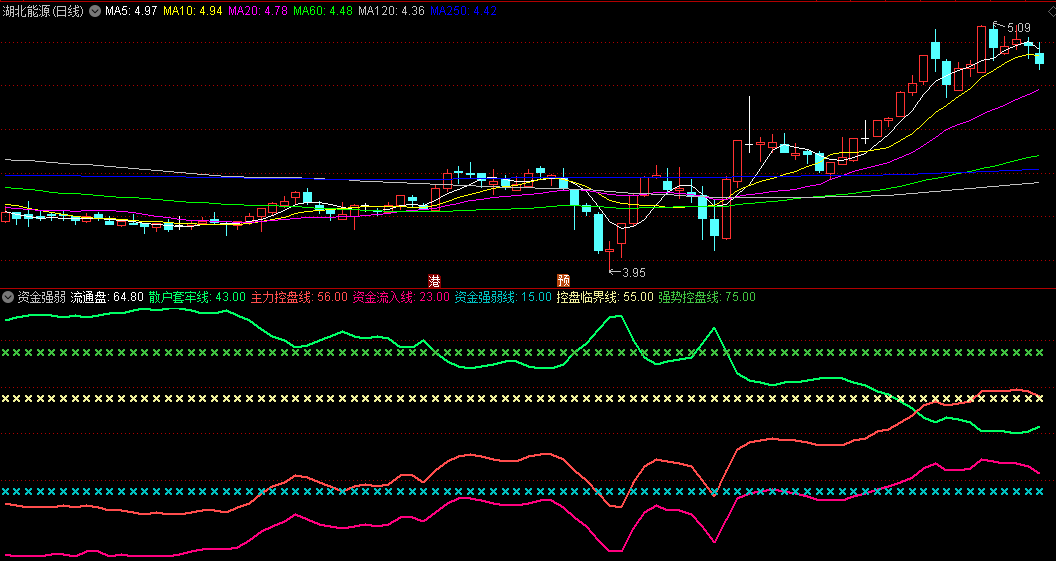Click the MA10: 4.94 yellow legend

pos(193,11)
